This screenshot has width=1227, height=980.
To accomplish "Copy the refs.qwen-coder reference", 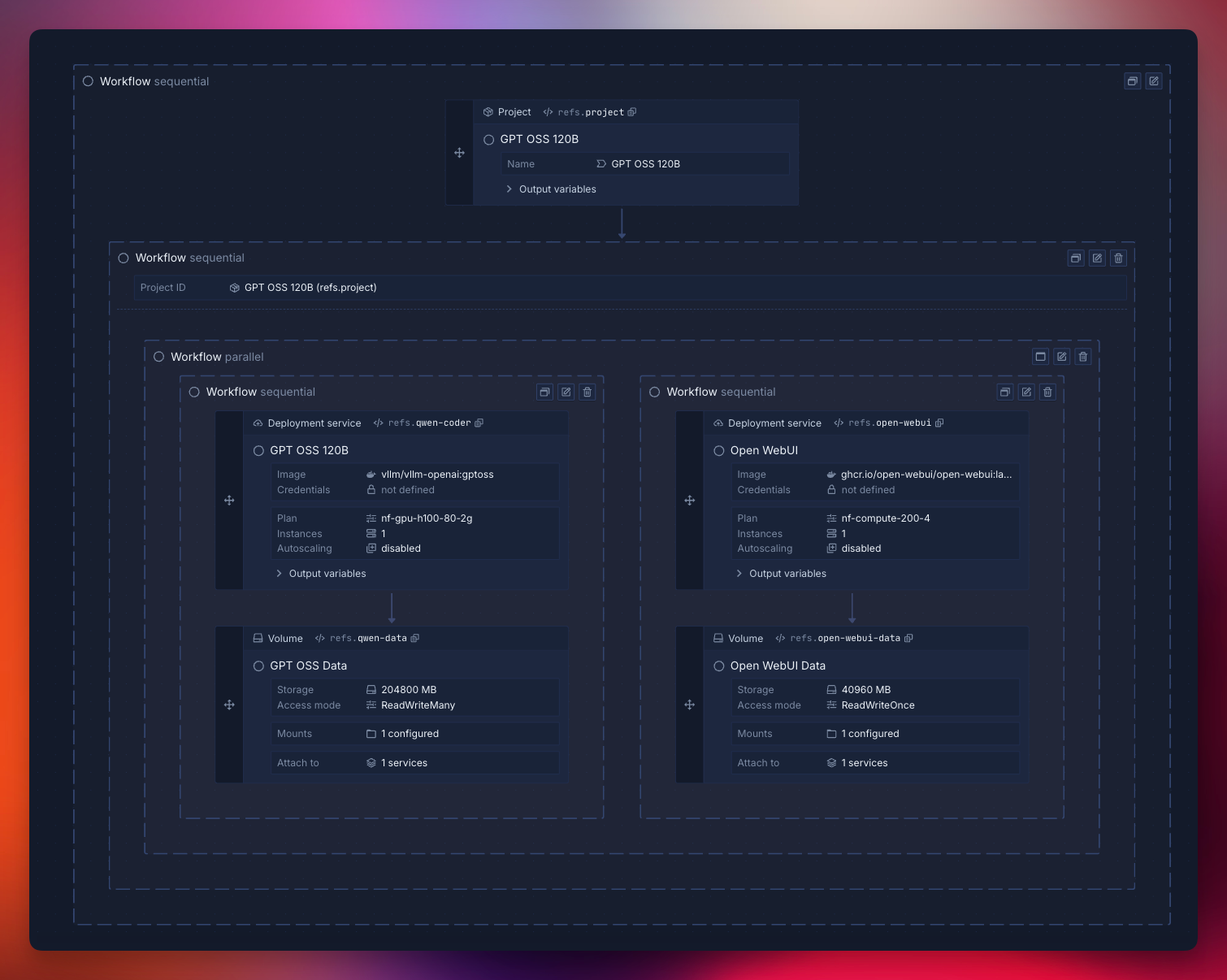I will coord(479,423).
